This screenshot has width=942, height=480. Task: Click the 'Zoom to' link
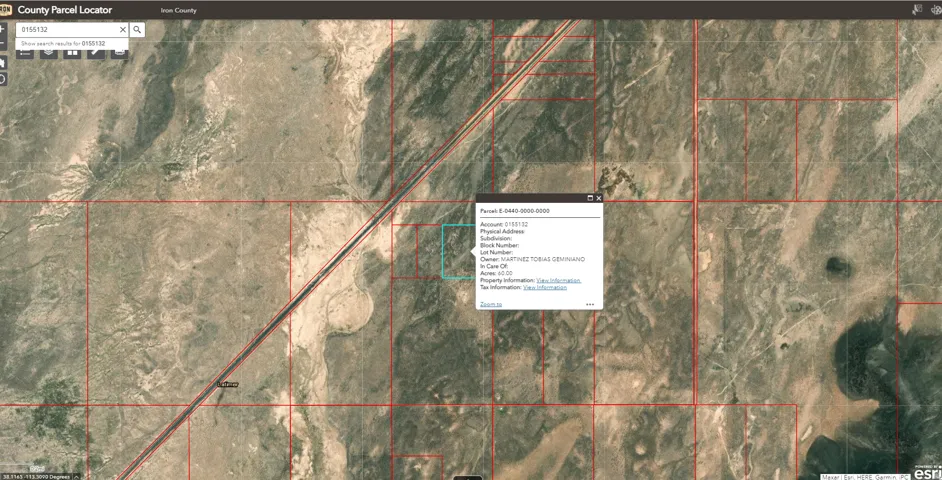[x=491, y=305]
